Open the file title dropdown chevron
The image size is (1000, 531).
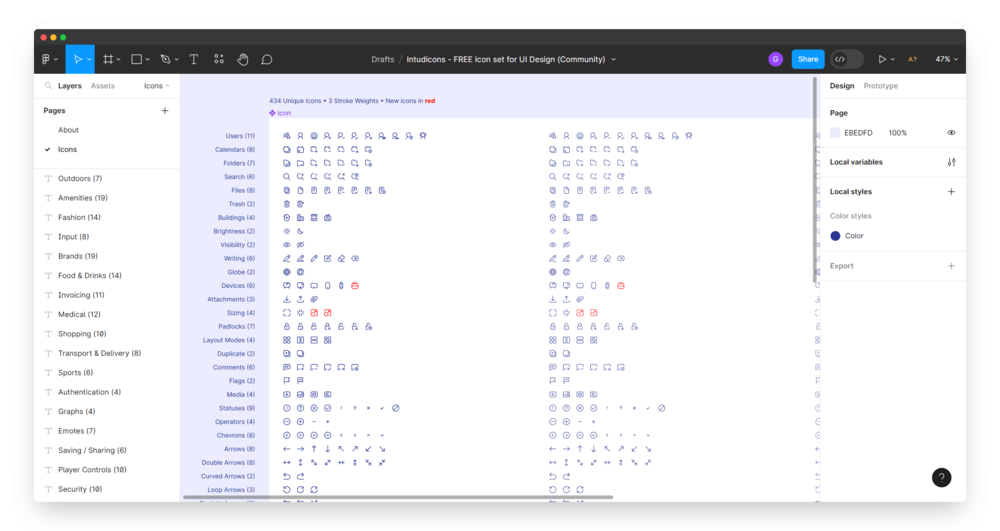click(614, 59)
